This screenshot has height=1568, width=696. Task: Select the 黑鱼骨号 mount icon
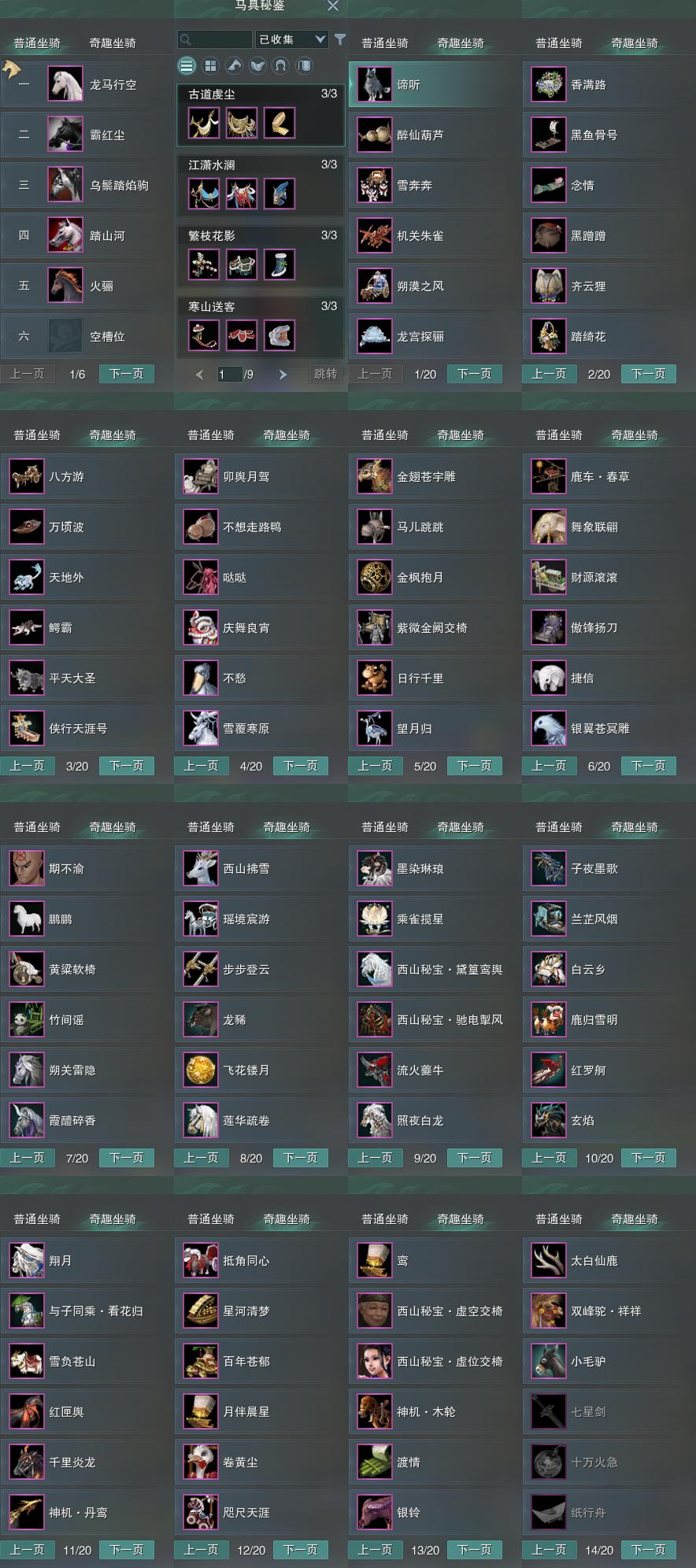549,135
